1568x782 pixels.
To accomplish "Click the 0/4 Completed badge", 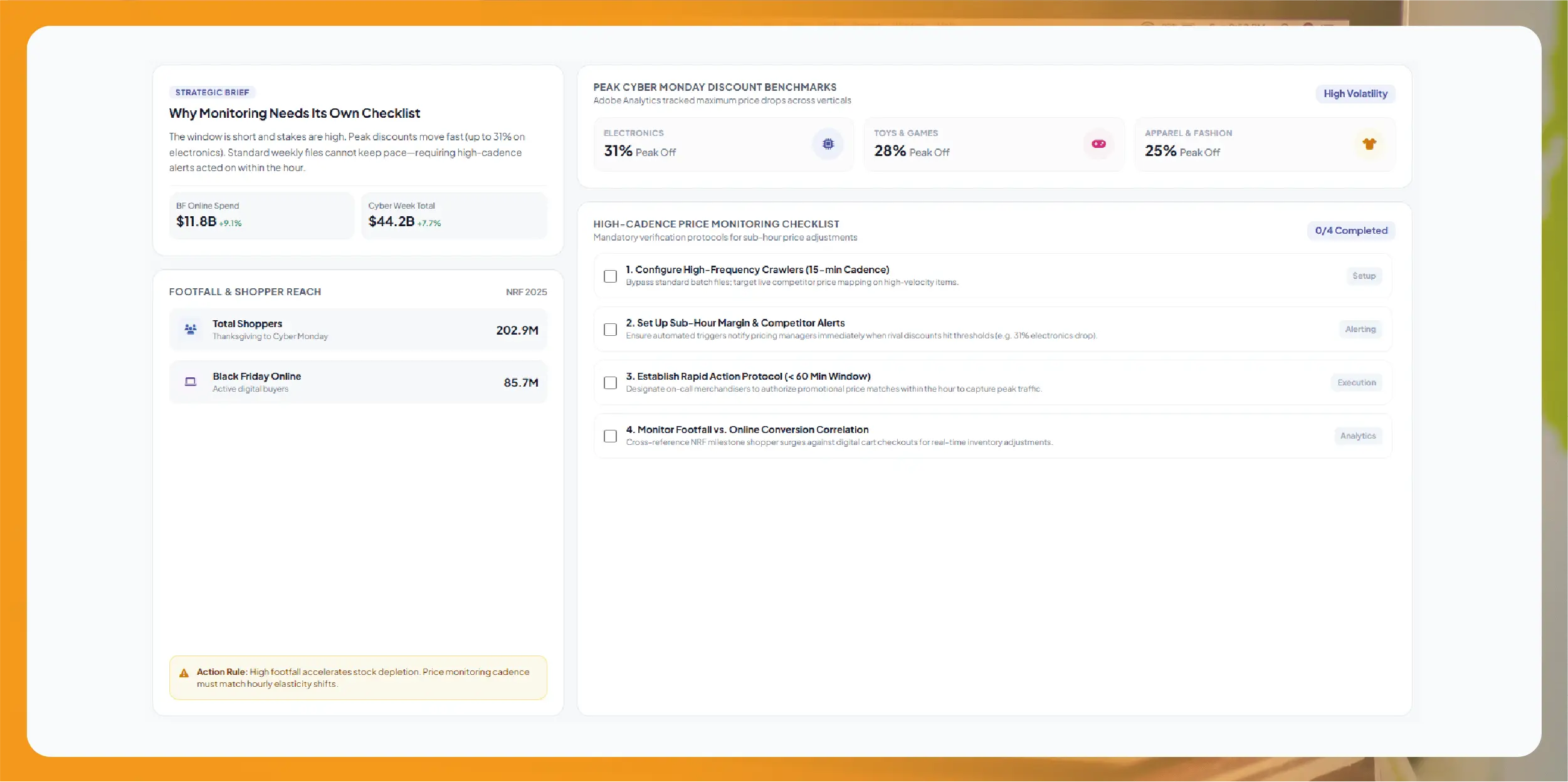I will (1351, 231).
